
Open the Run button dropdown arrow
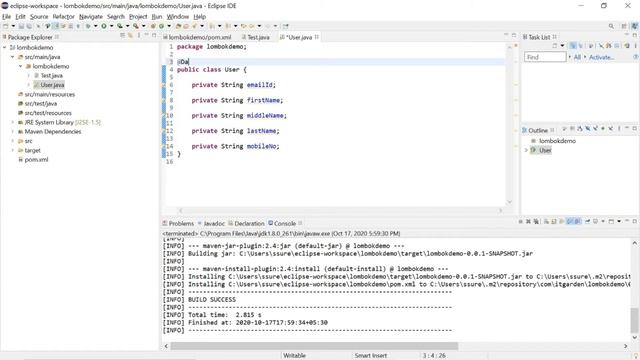point(111,26)
